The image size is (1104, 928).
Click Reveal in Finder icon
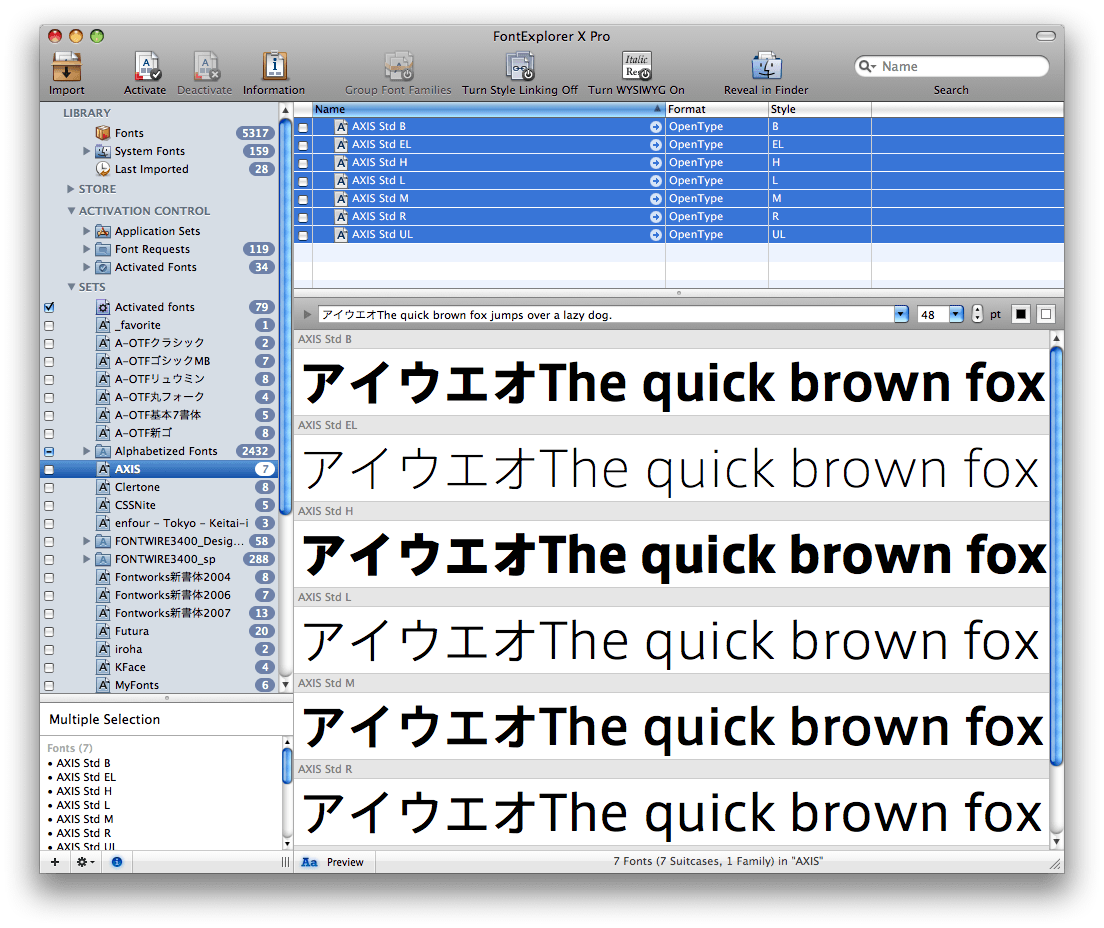coord(766,67)
